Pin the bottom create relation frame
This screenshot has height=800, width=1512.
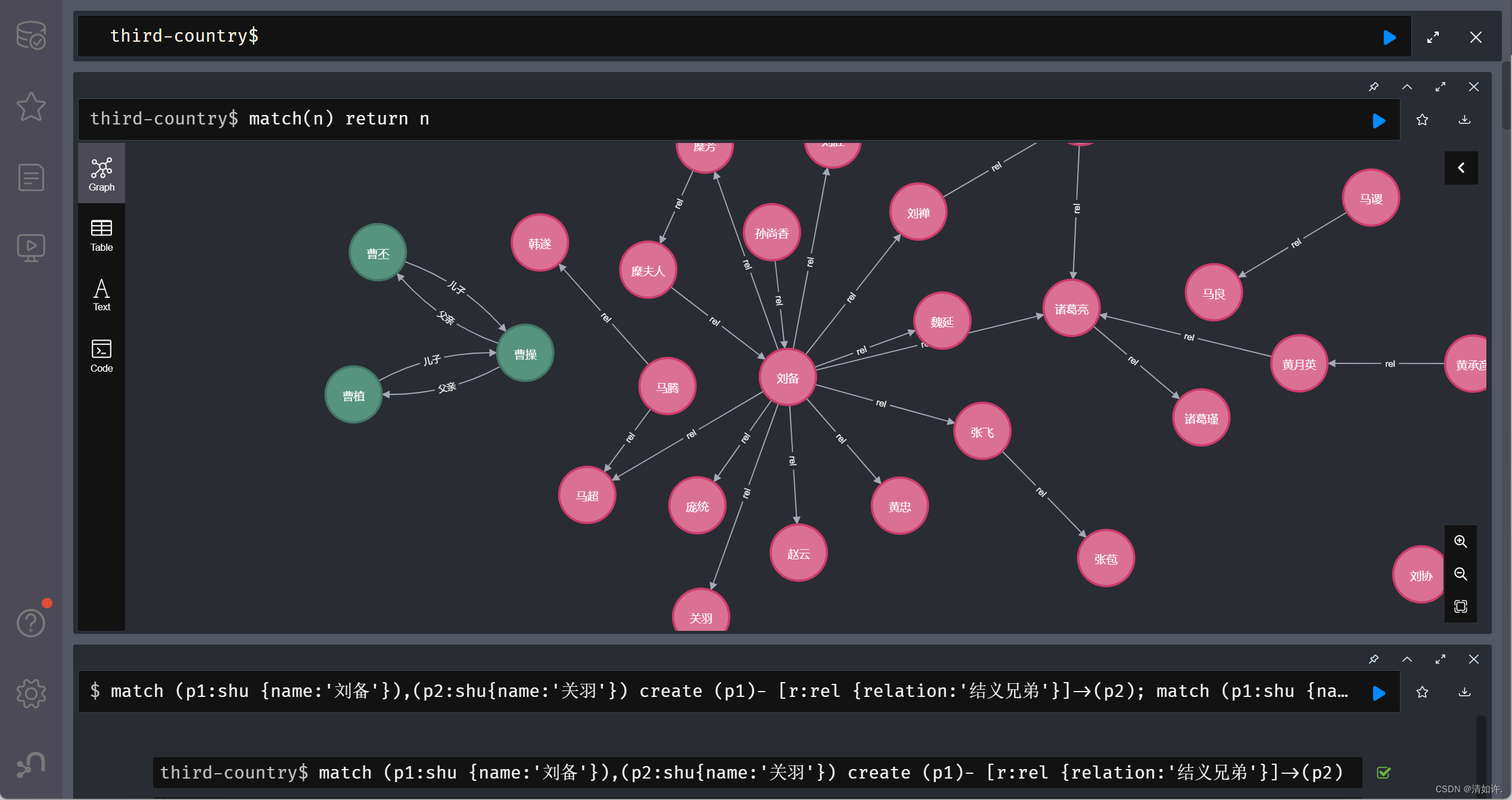pyautogui.click(x=1374, y=659)
